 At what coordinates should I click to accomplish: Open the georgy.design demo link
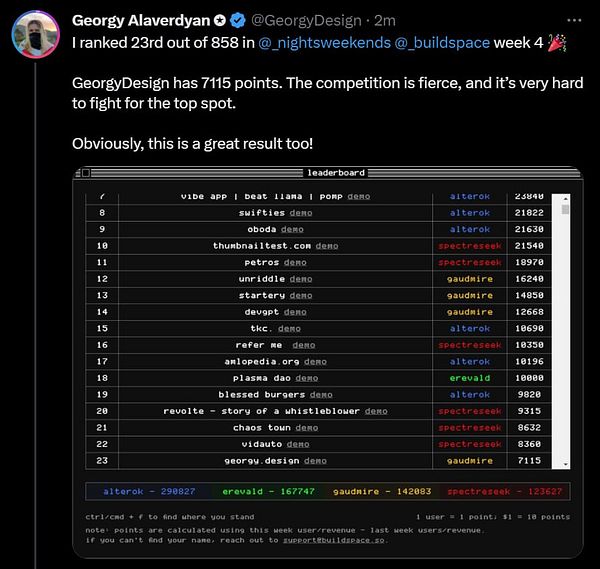coord(315,461)
